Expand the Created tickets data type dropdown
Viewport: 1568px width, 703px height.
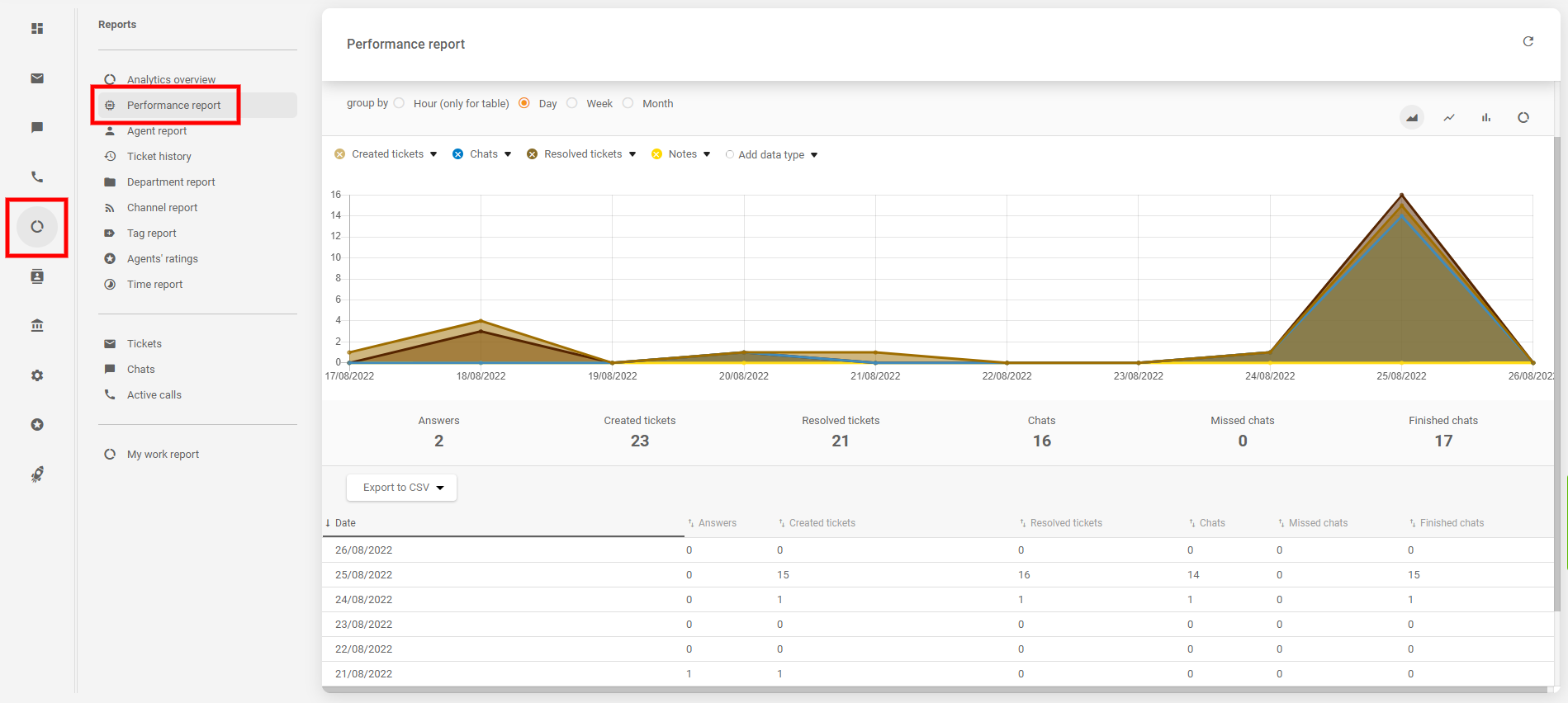tap(433, 154)
